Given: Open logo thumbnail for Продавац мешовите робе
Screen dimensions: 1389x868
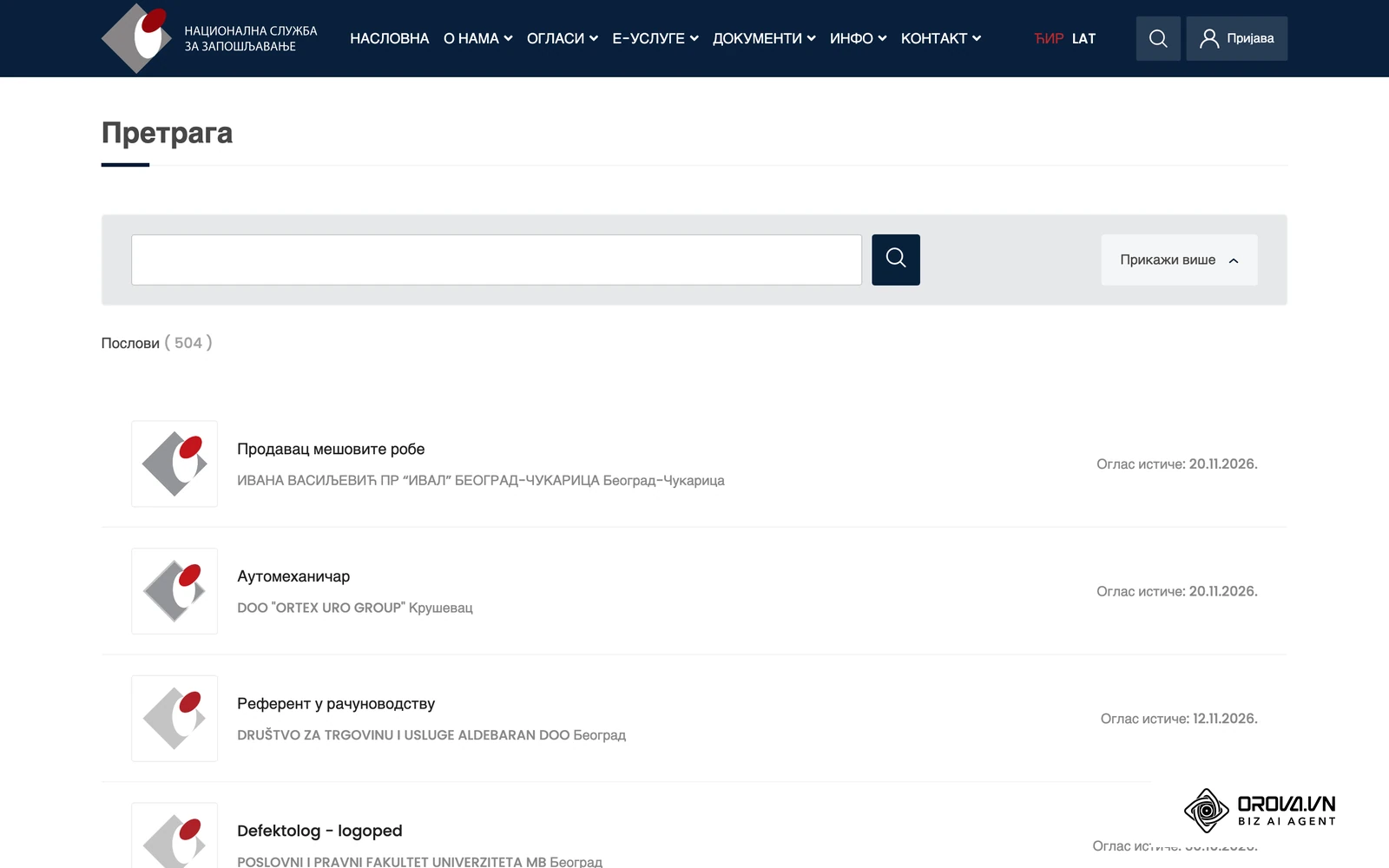Looking at the screenshot, I should pyautogui.click(x=174, y=464).
